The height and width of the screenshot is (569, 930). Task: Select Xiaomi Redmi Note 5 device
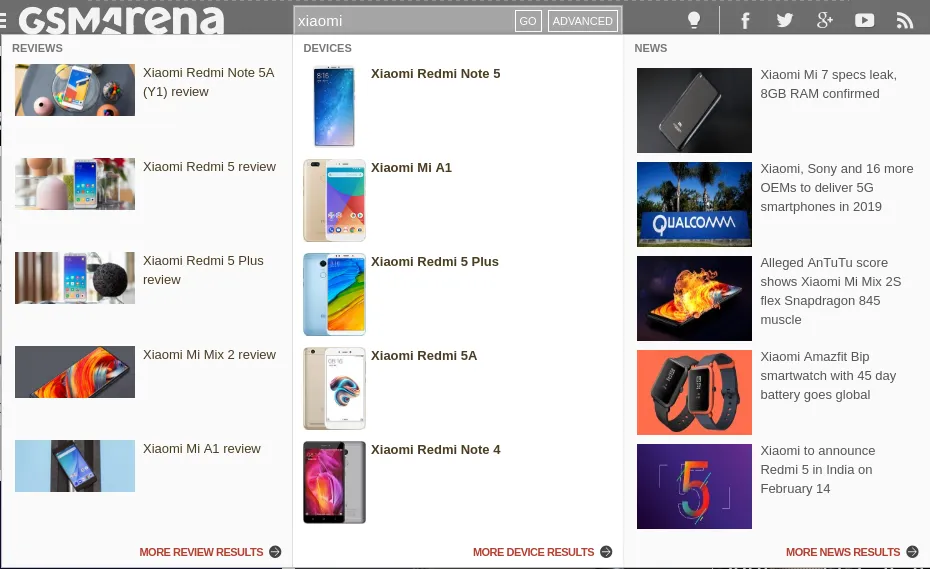pyautogui.click(x=435, y=74)
